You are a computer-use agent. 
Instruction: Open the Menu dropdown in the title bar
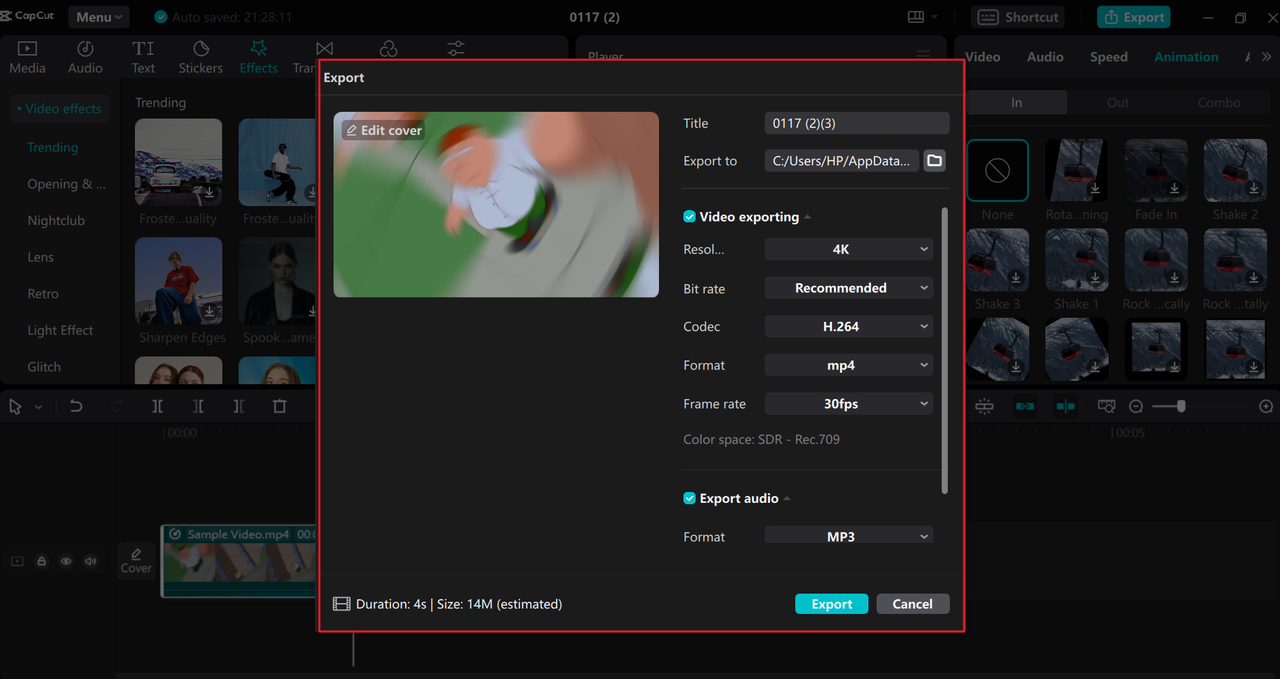(x=98, y=17)
